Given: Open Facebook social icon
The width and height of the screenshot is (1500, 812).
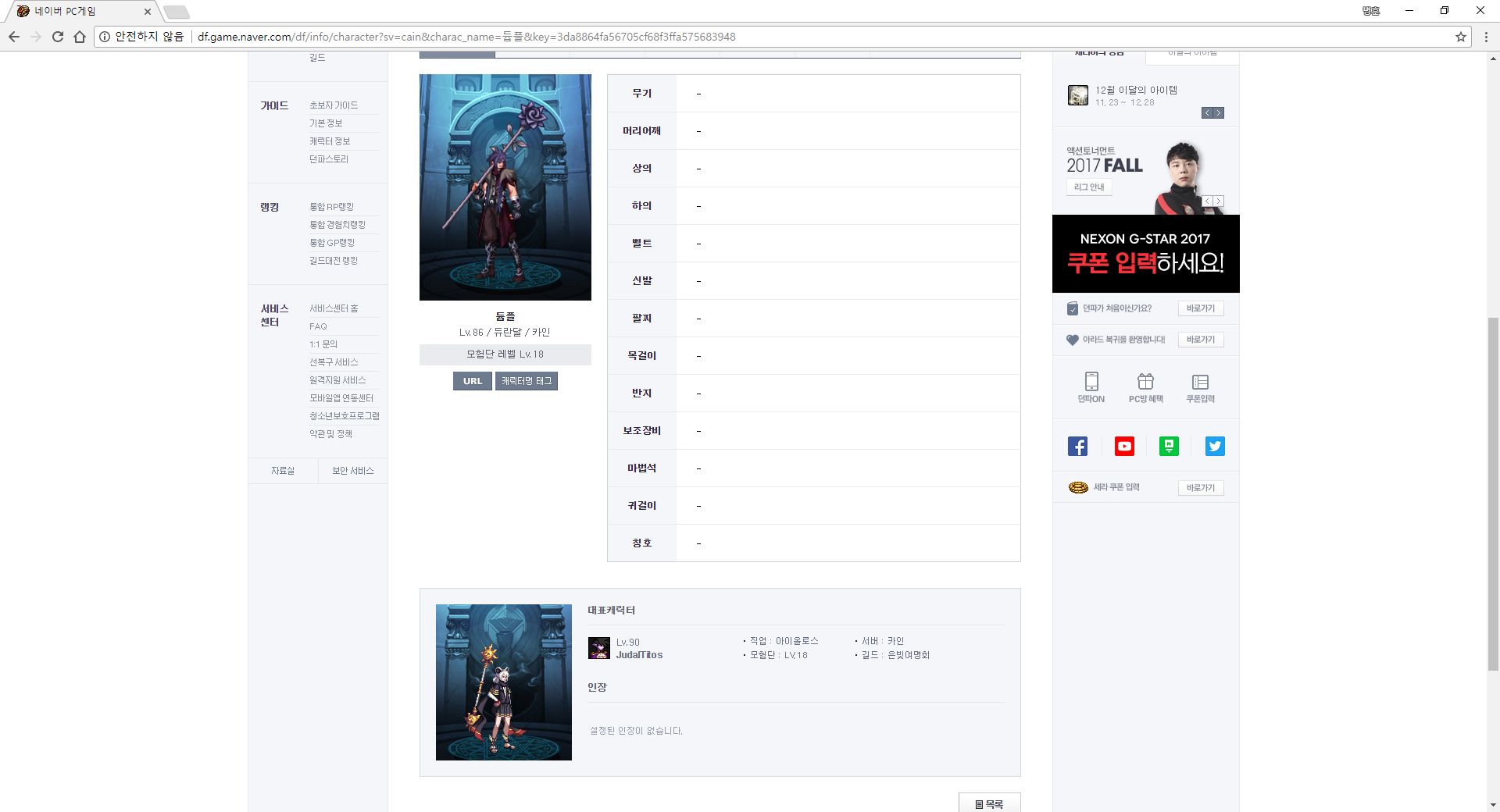Looking at the screenshot, I should (x=1077, y=446).
